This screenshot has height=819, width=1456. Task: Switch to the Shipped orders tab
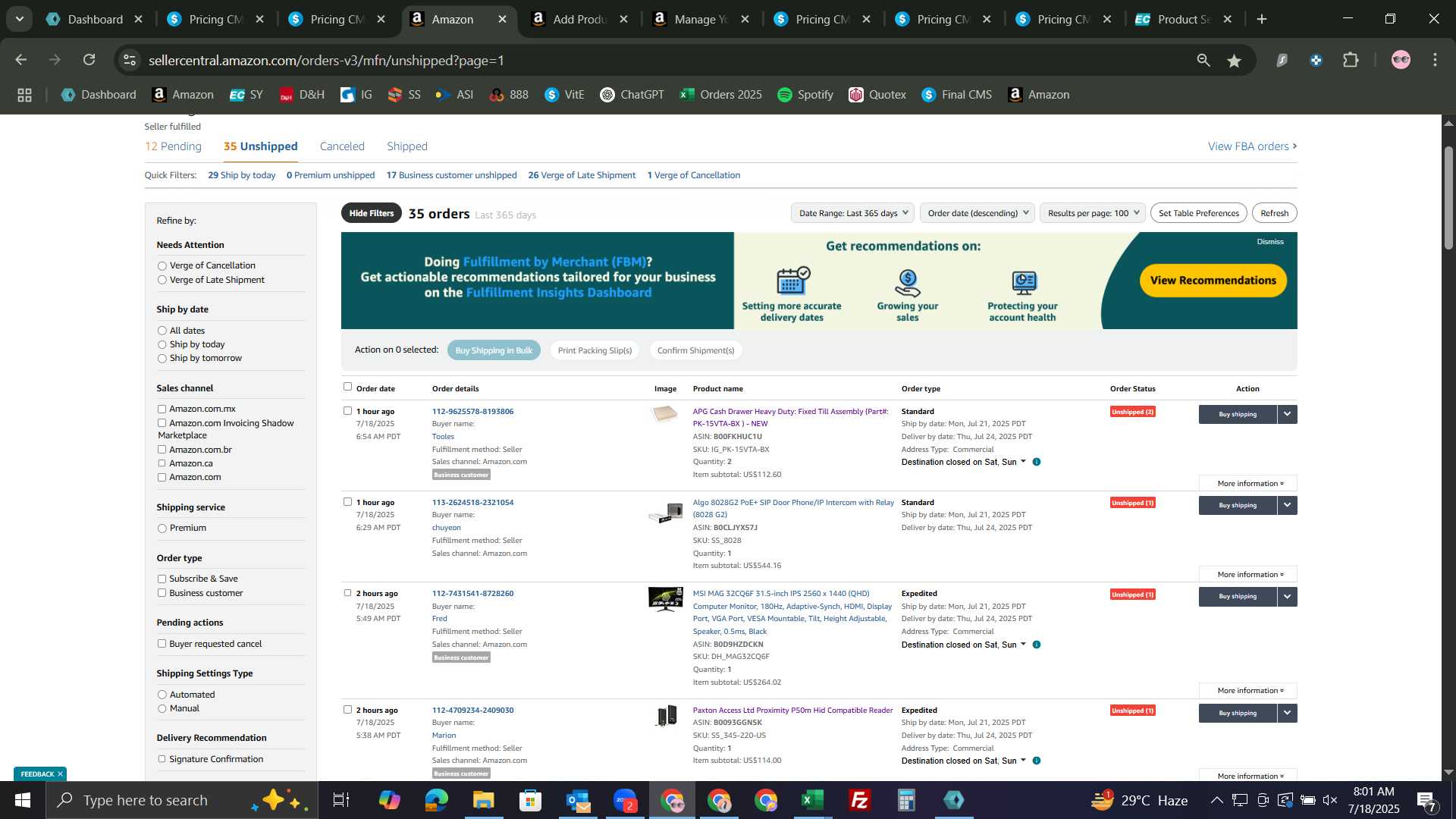click(x=407, y=146)
